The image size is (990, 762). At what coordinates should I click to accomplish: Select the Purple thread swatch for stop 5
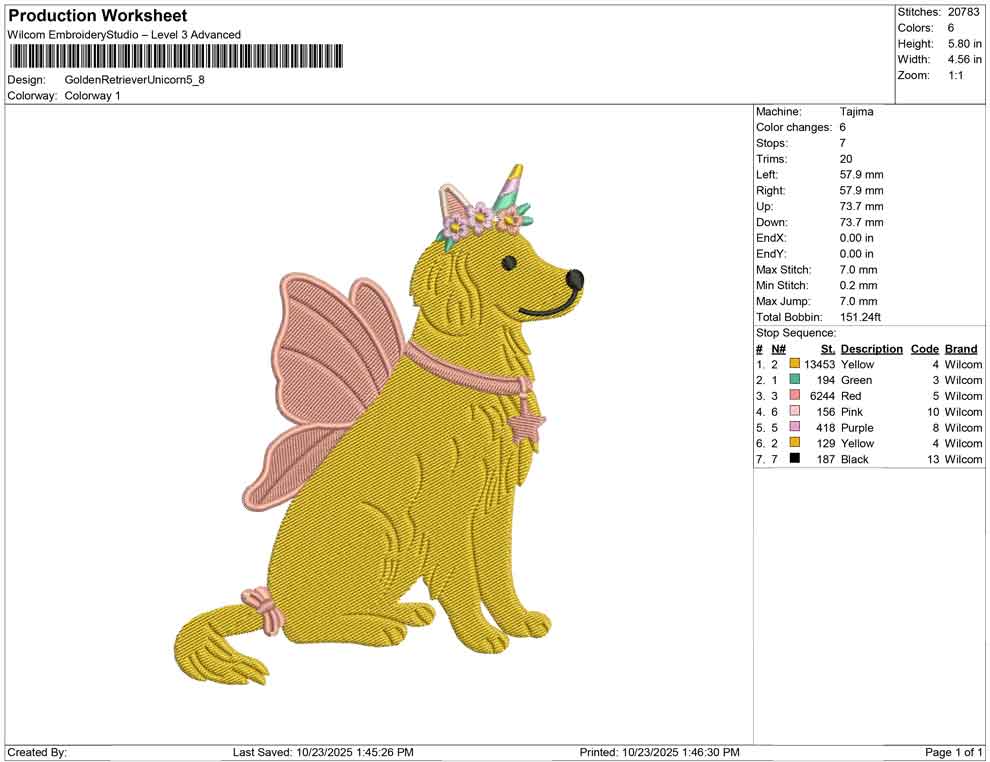tap(793, 427)
